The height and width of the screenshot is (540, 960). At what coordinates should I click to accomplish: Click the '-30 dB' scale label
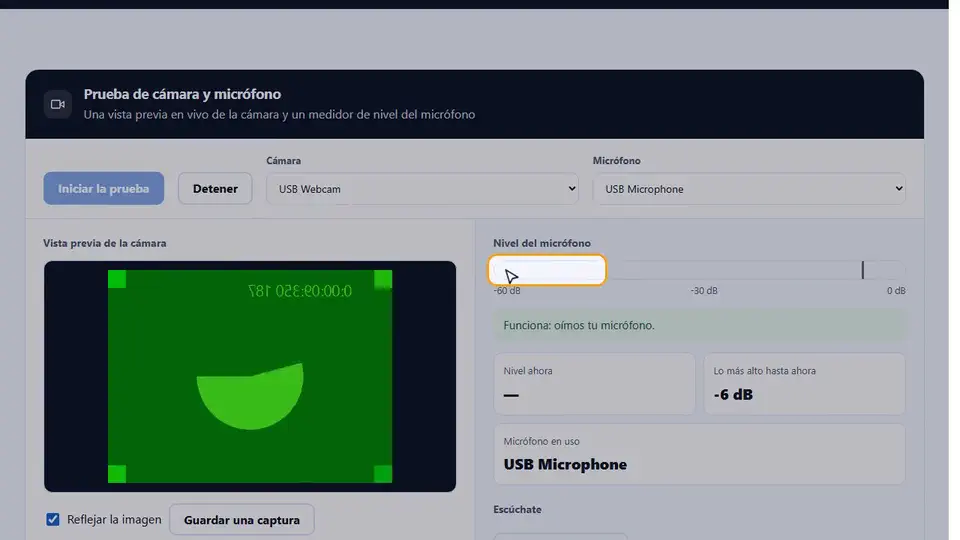coord(704,291)
